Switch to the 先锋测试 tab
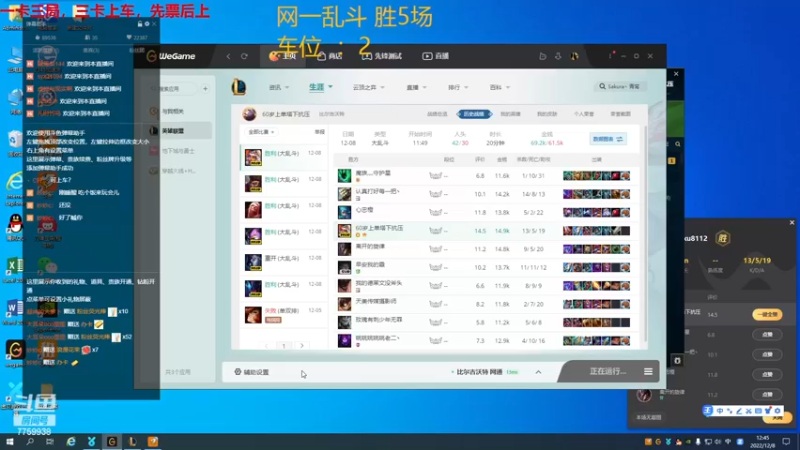 pyautogui.click(x=382, y=56)
